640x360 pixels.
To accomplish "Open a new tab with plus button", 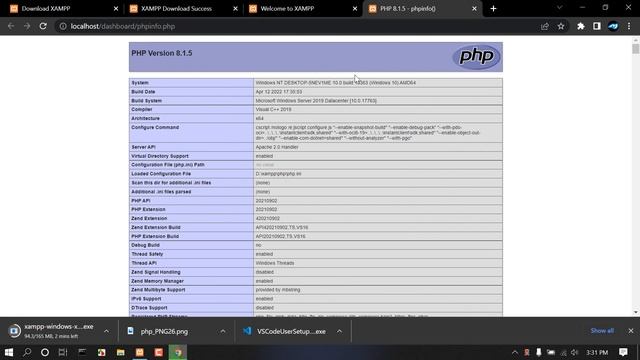I will pyautogui.click(x=493, y=9).
